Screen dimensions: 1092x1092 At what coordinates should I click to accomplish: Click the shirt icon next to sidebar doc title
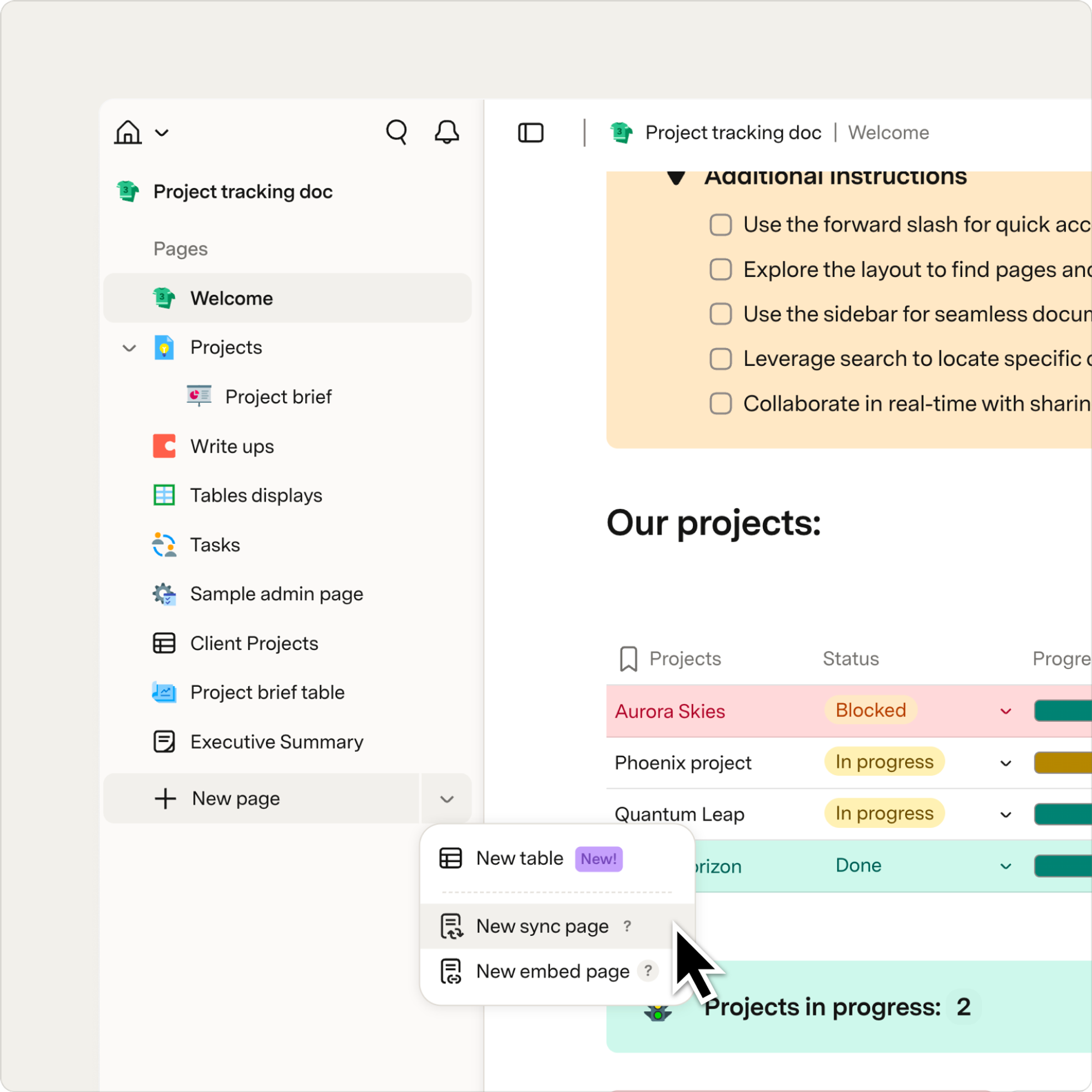(x=128, y=192)
